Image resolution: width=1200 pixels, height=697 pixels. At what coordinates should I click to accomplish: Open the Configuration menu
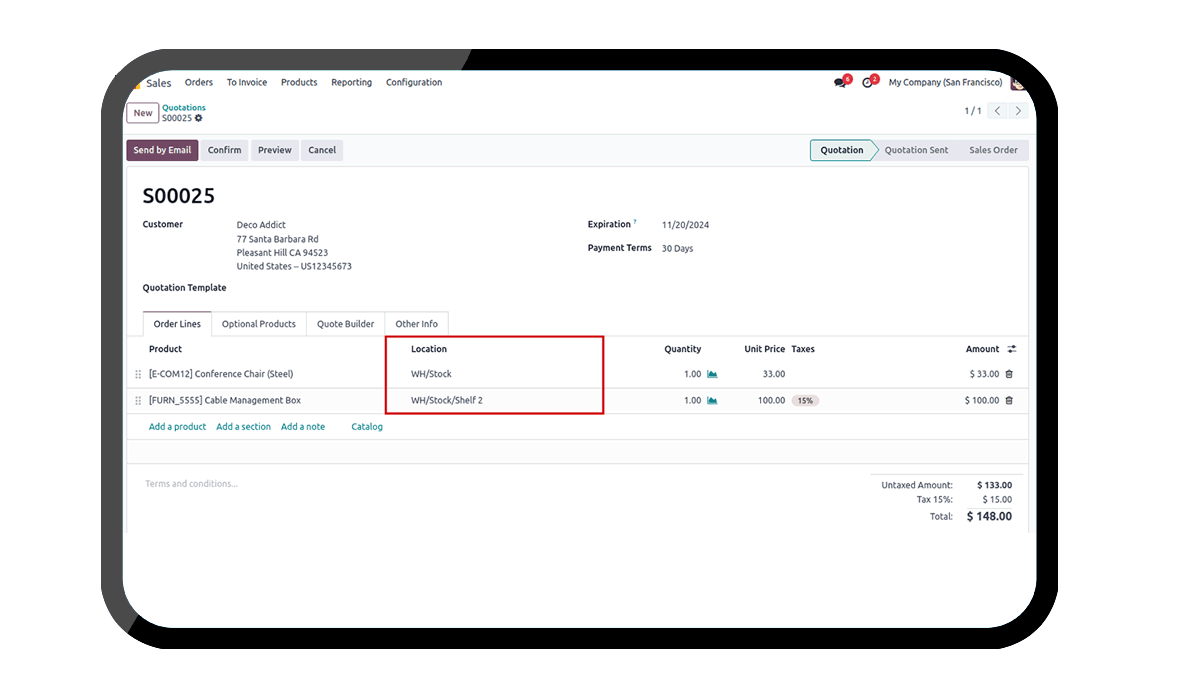414,83
